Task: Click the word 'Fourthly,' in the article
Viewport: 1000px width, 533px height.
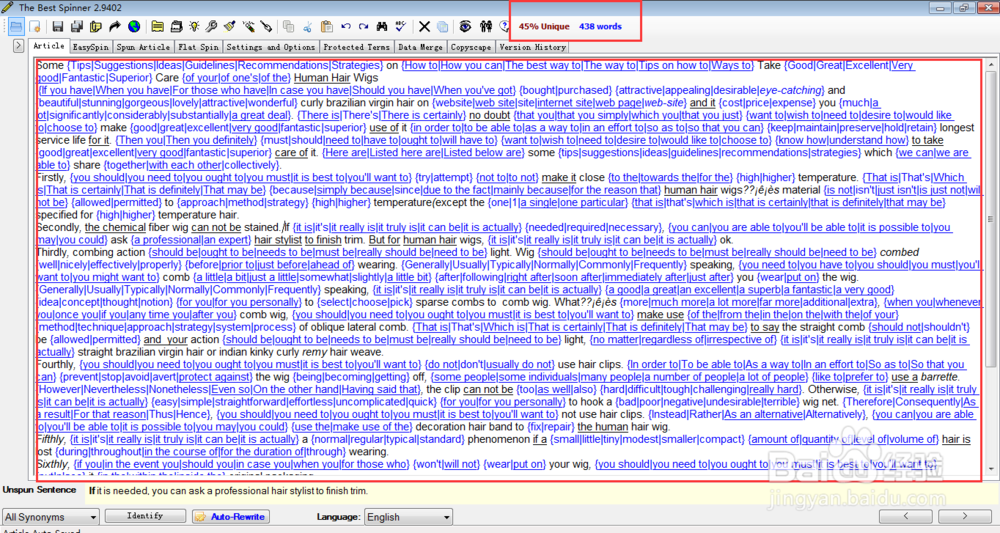Action: [x=56, y=364]
